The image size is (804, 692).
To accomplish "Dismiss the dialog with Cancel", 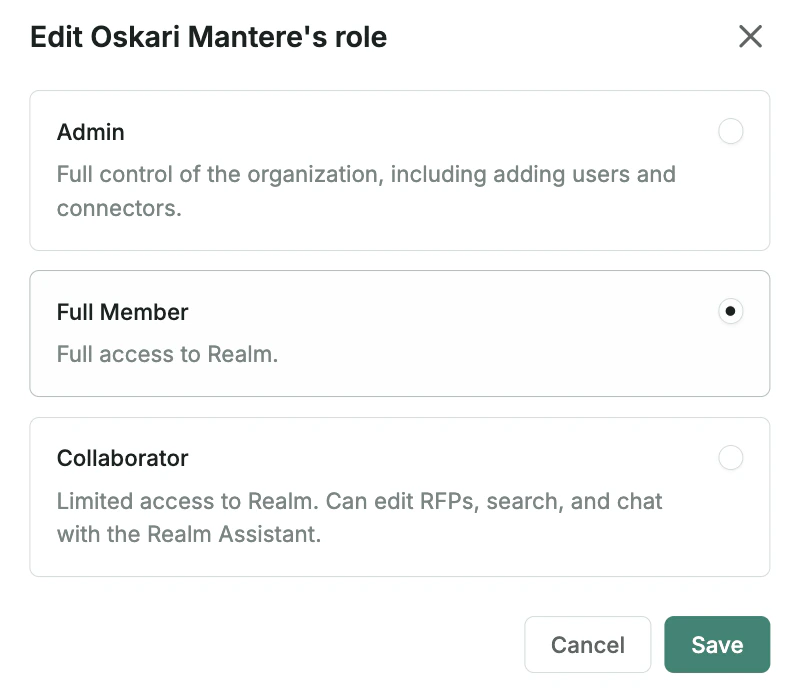I will pos(588,644).
